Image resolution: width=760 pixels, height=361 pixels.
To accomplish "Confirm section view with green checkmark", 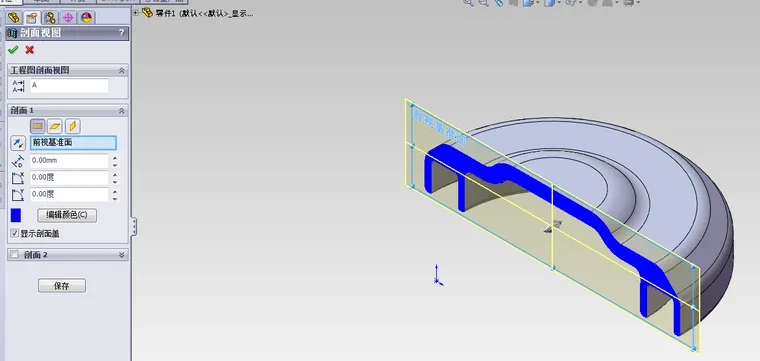I will point(13,50).
